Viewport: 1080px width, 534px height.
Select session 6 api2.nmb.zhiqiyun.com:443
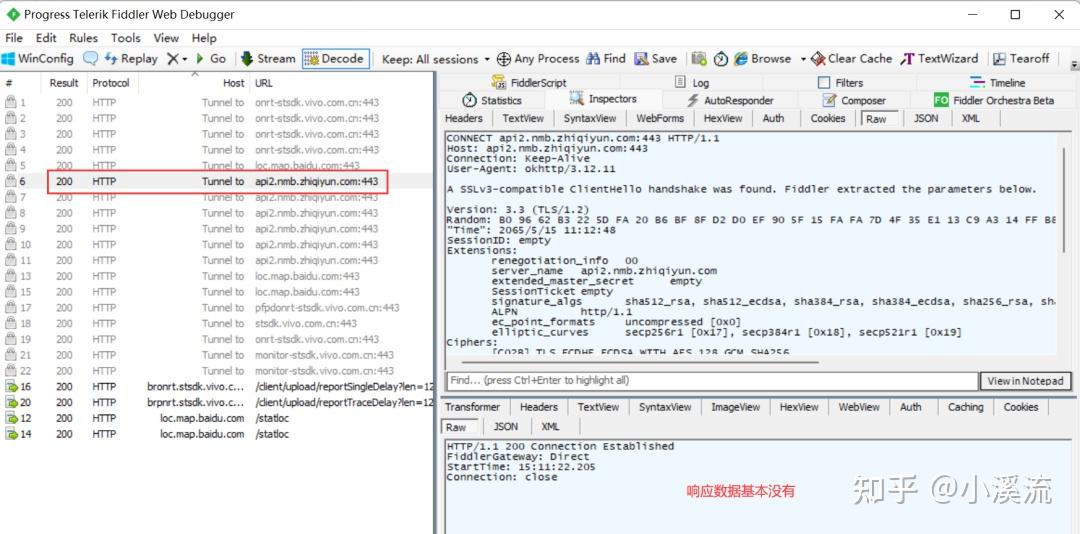click(217, 181)
